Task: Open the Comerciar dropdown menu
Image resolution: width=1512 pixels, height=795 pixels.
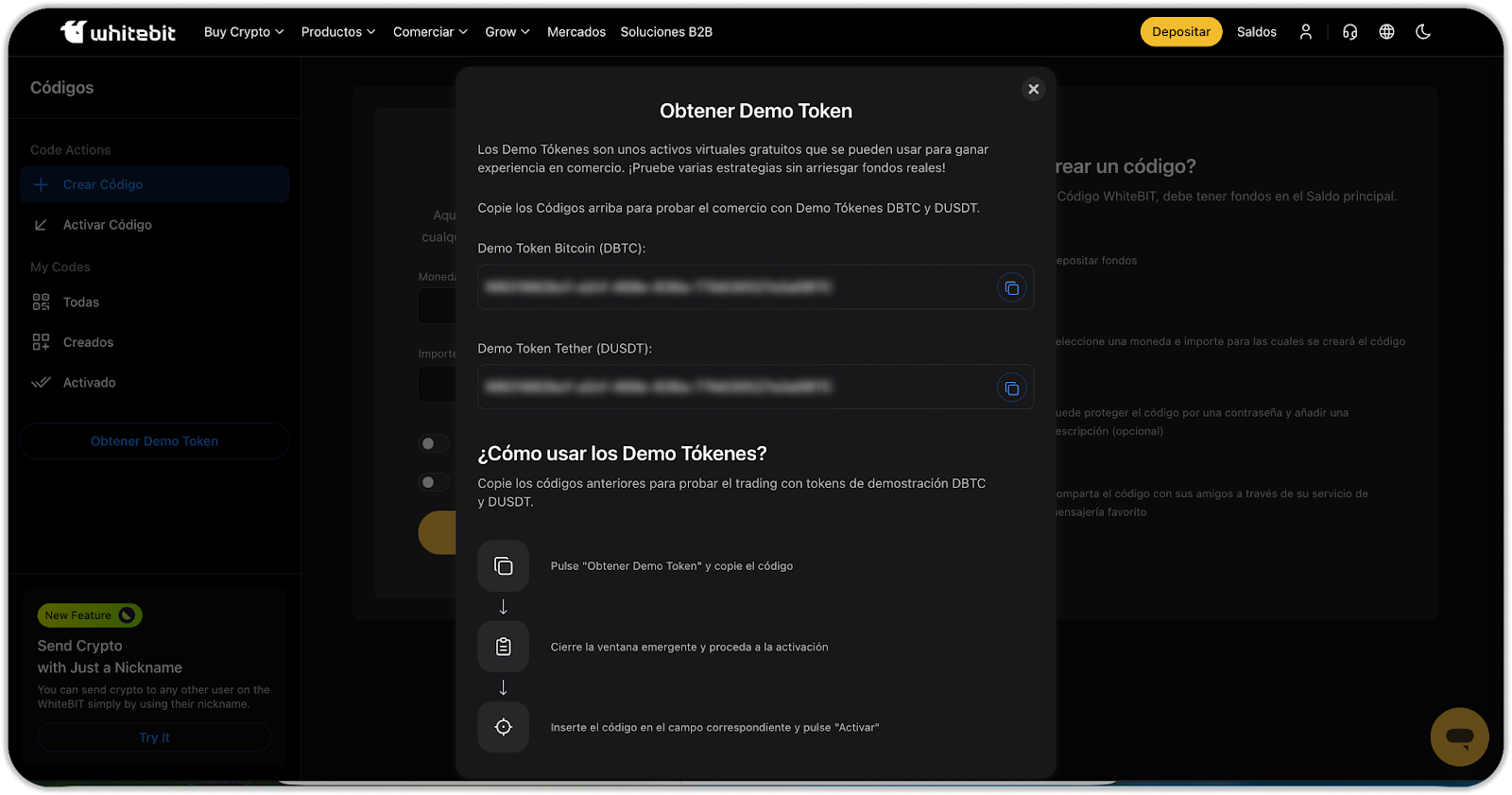Action: point(430,32)
